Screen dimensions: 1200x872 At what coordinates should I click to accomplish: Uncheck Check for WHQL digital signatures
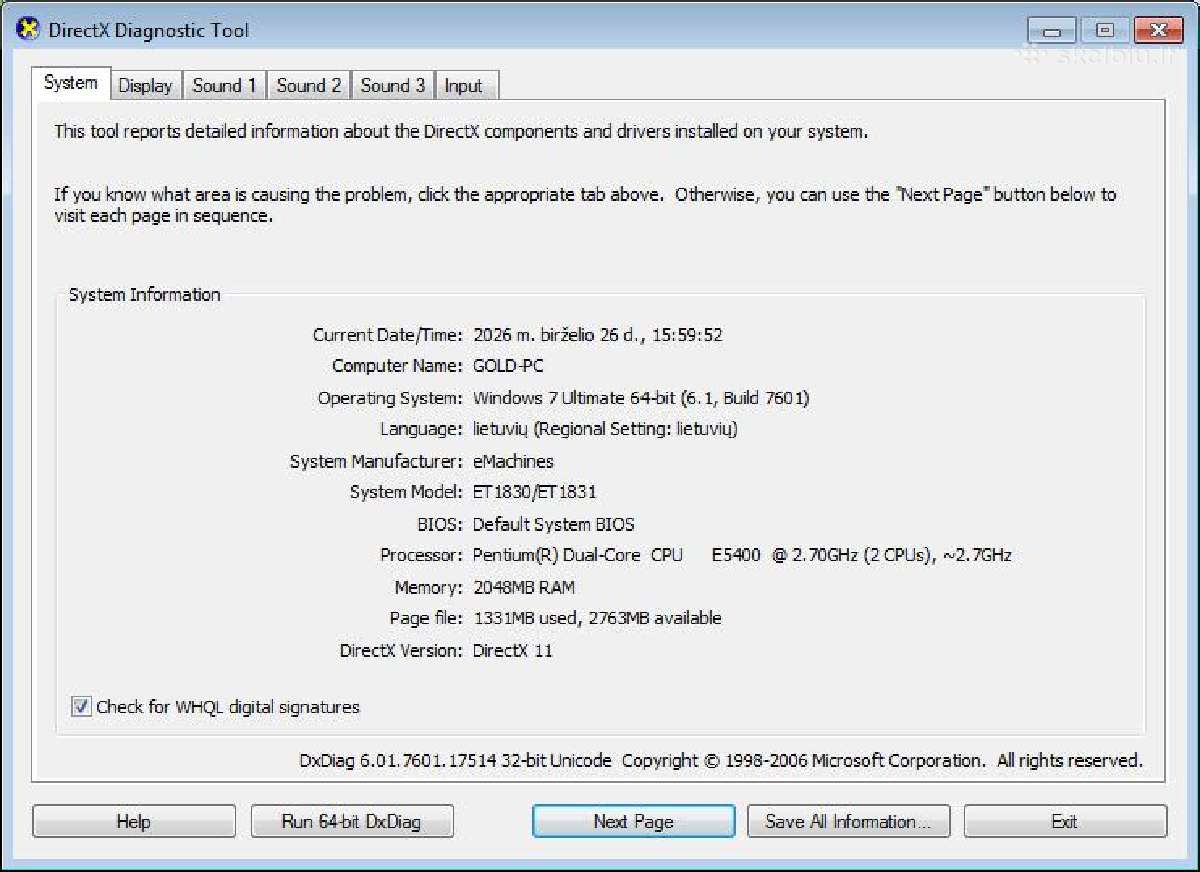[x=81, y=707]
